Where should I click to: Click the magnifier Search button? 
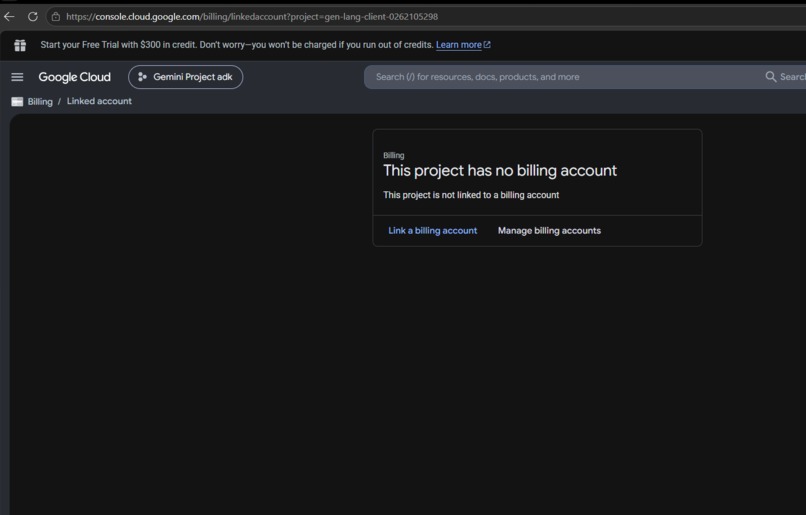(x=784, y=77)
